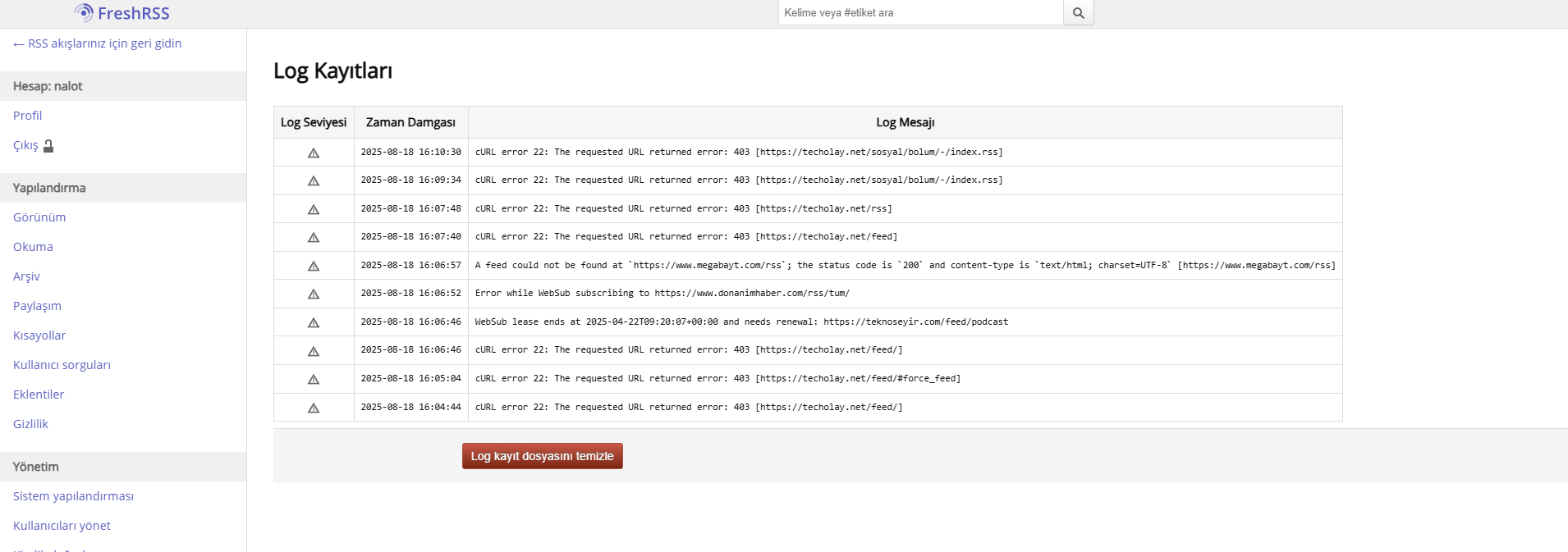1568x552 pixels.
Task: Click warning icon for the 16:05:04 log
Action: click(x=314, y=379)
